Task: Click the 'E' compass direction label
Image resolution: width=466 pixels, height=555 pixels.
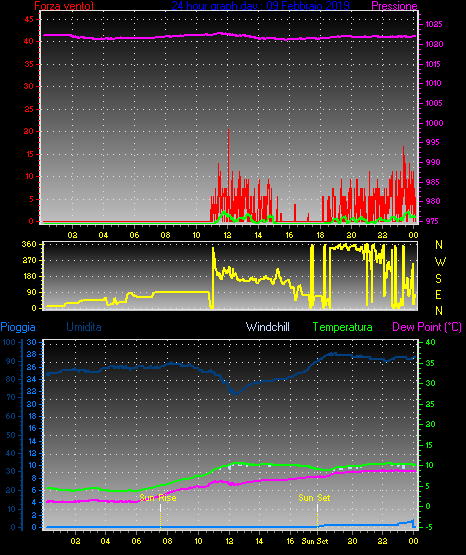Action: (438, 294)
